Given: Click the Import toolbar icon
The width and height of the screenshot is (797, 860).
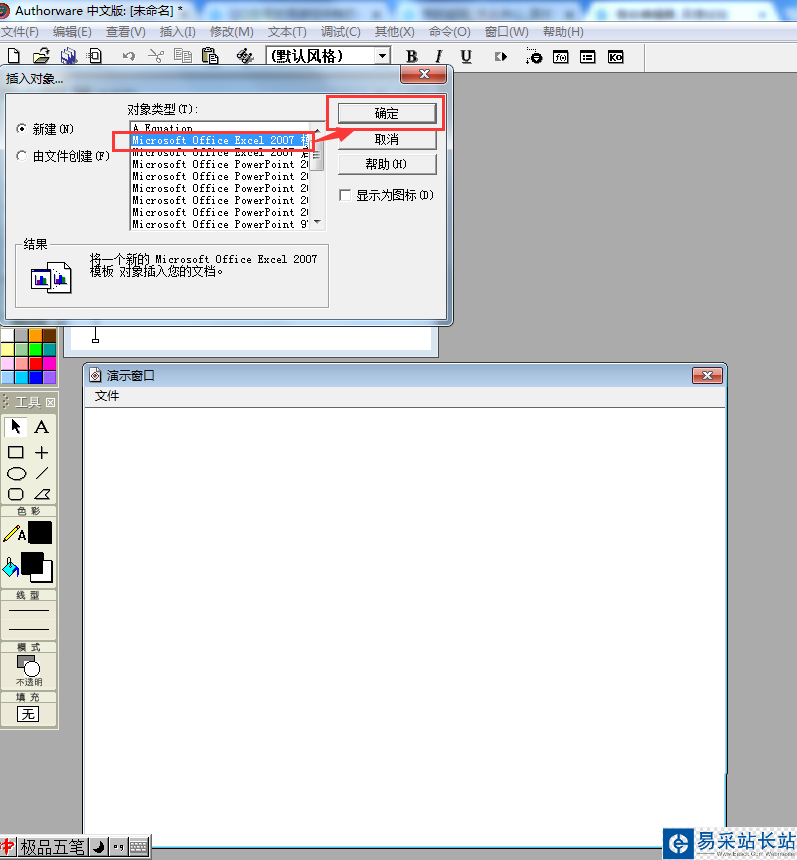Looking at the screenshot, I should tap(95, 56).
